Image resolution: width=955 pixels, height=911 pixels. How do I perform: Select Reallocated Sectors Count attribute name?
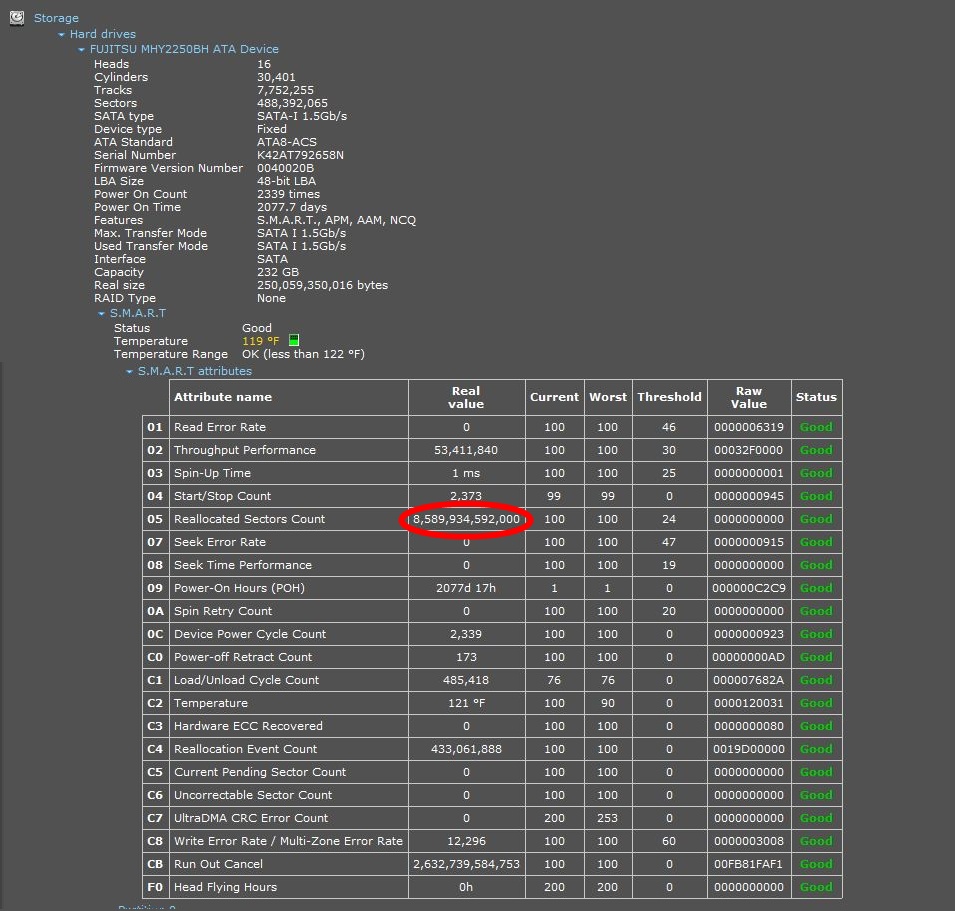(250, 519)
